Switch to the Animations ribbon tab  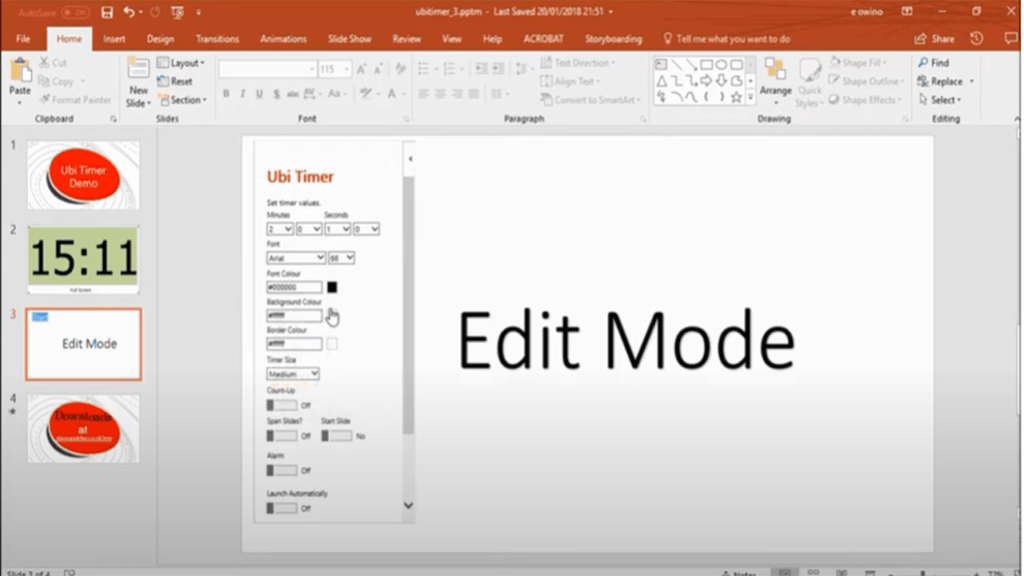tap(283, 38)
